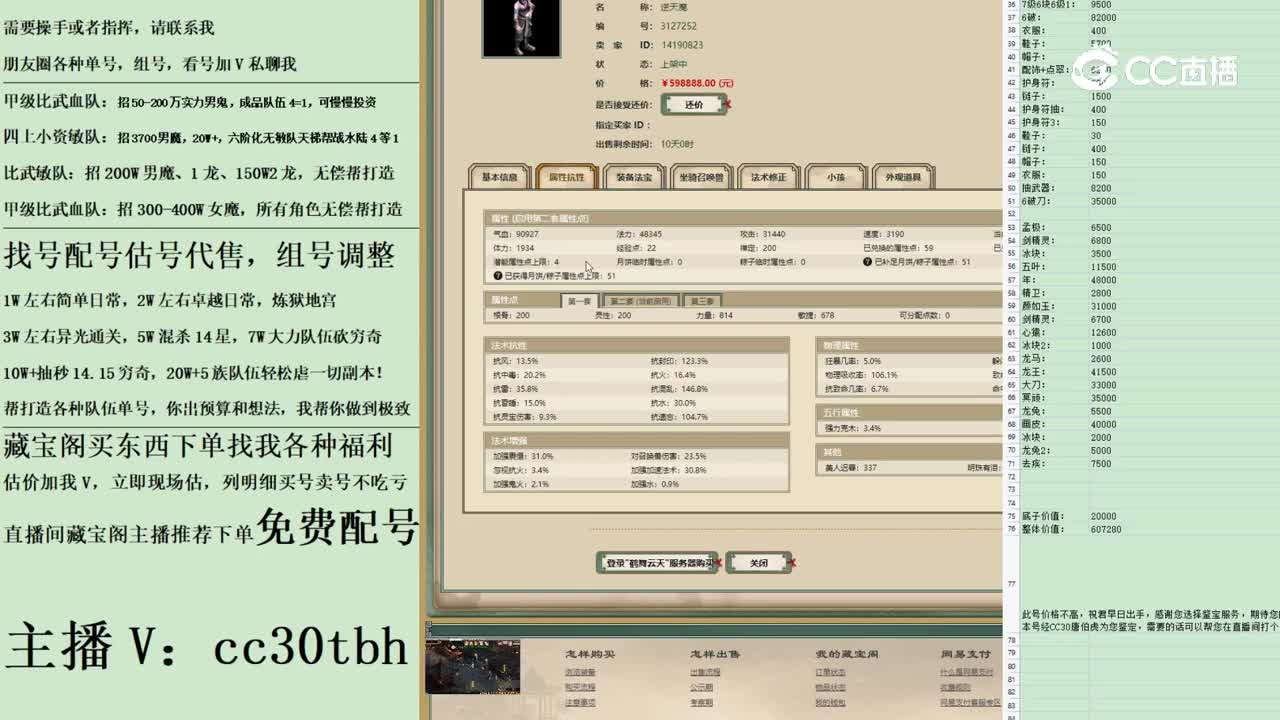Open the 坐骑召唤兽 tab
1280x720 pixels.
(701, 177)
